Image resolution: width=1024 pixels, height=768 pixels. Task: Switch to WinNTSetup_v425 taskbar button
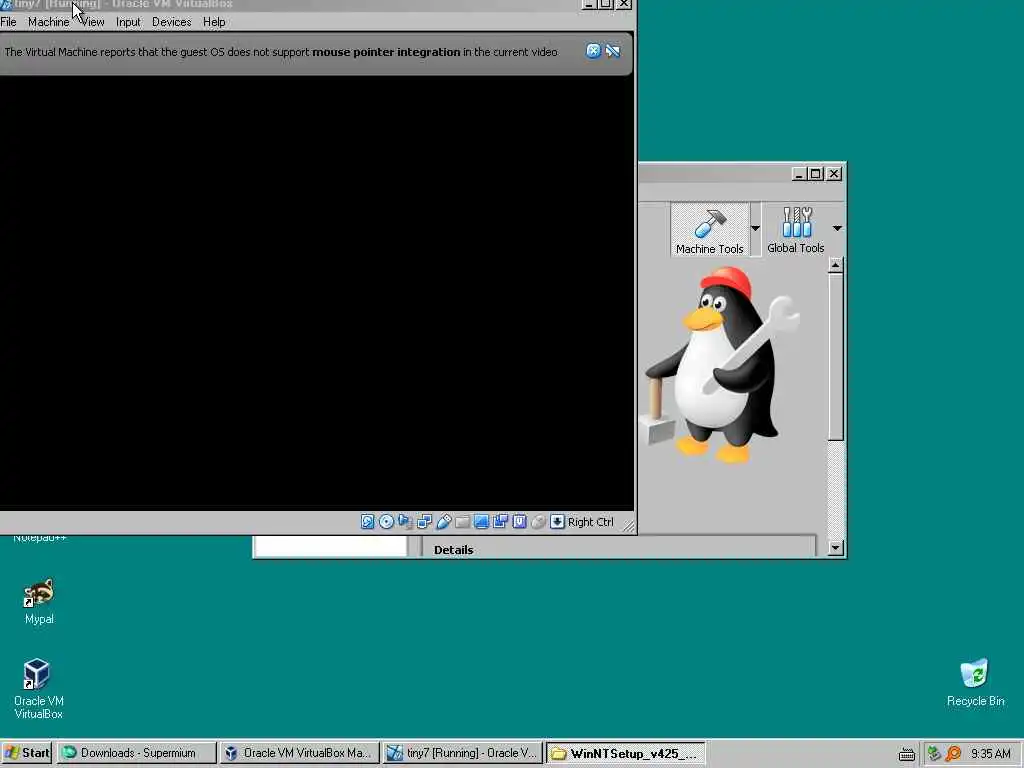[626, 753]
